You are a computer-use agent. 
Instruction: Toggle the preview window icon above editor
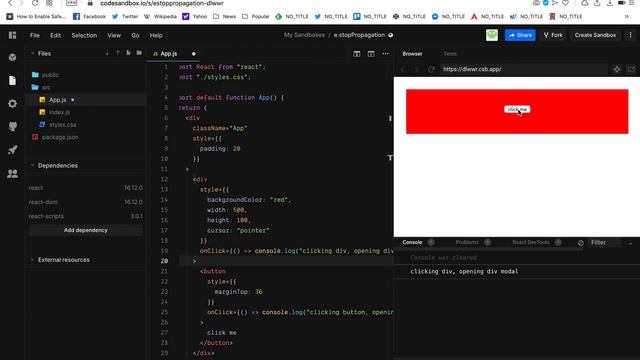371,54
